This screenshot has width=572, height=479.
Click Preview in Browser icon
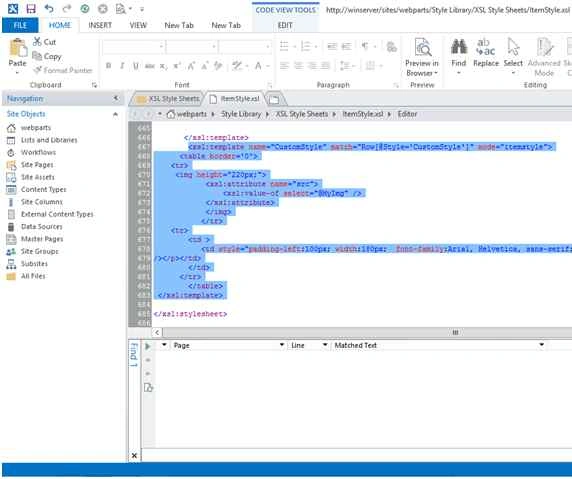[x=422, y=47]
